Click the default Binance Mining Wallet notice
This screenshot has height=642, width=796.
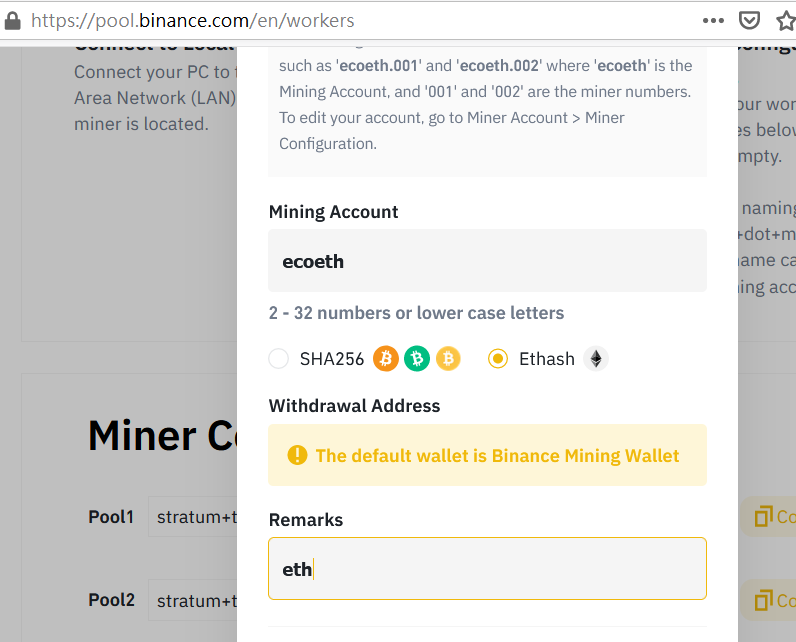click(x=487, y=455)
